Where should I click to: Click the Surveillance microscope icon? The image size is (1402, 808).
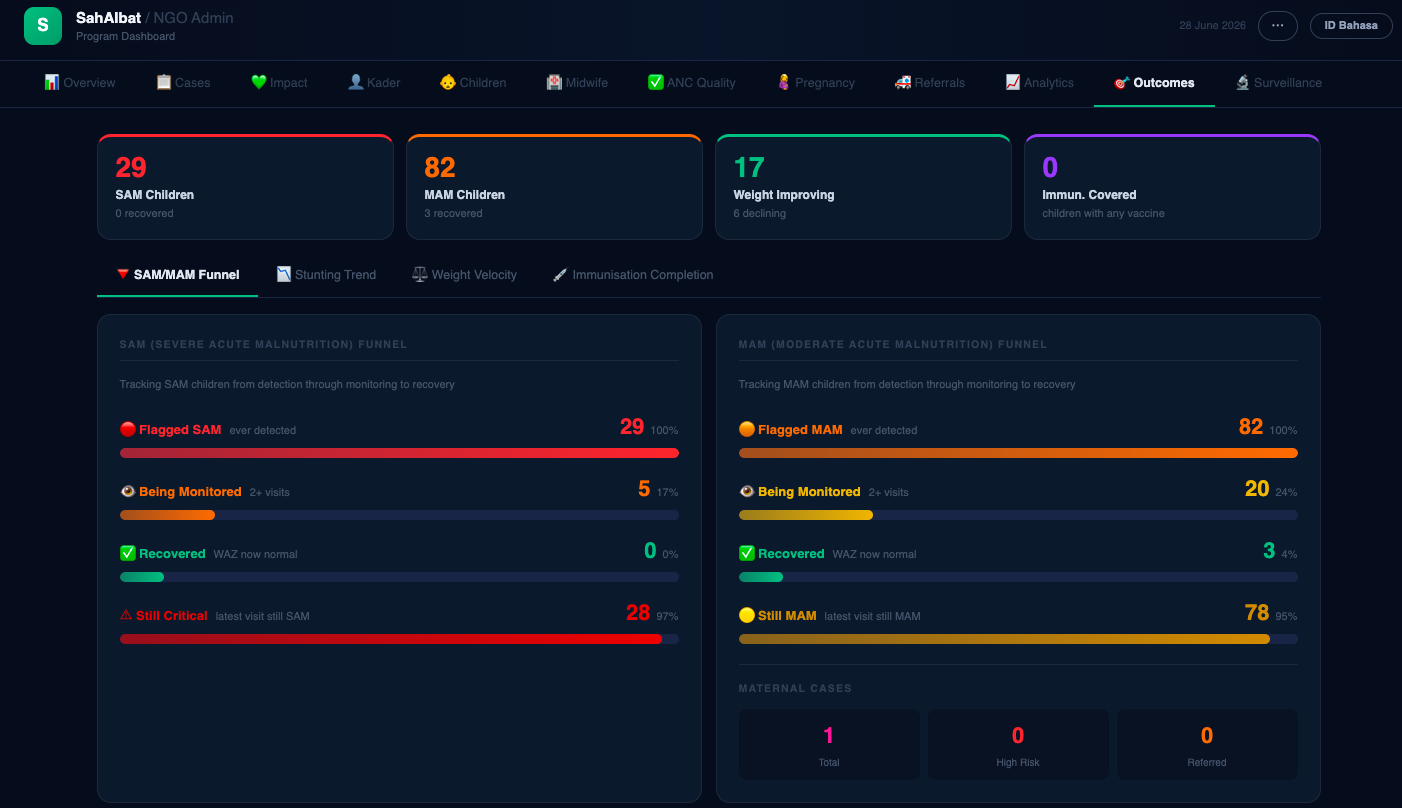tap(1243, 82)
